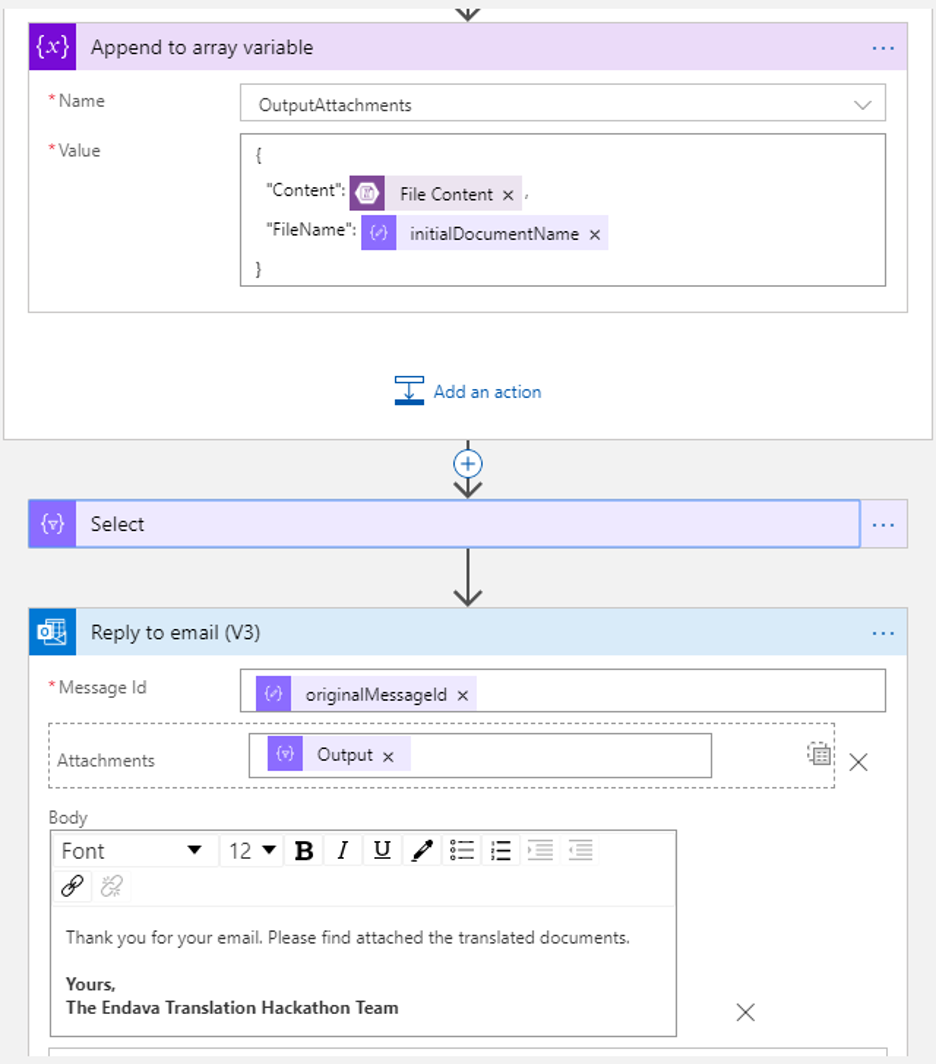Click the Output token
This screenshot has height=1064, width=936.
(x=339, y=754)
